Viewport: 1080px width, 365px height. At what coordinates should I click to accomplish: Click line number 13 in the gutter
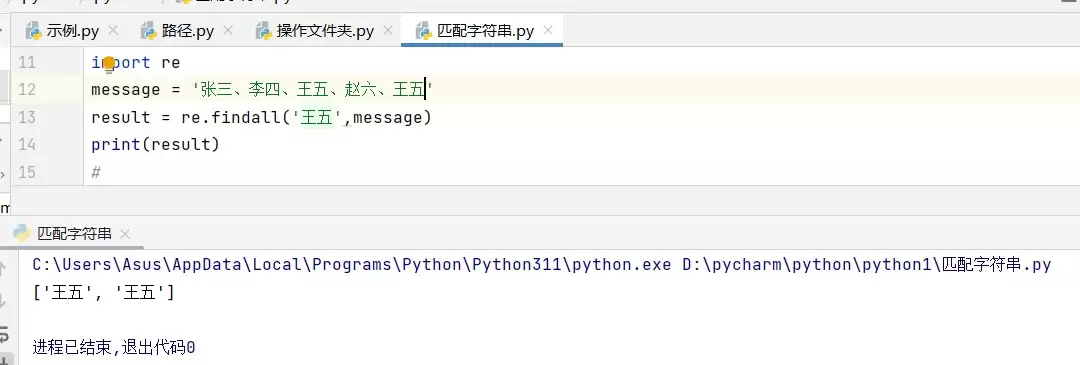click(27, 117)
